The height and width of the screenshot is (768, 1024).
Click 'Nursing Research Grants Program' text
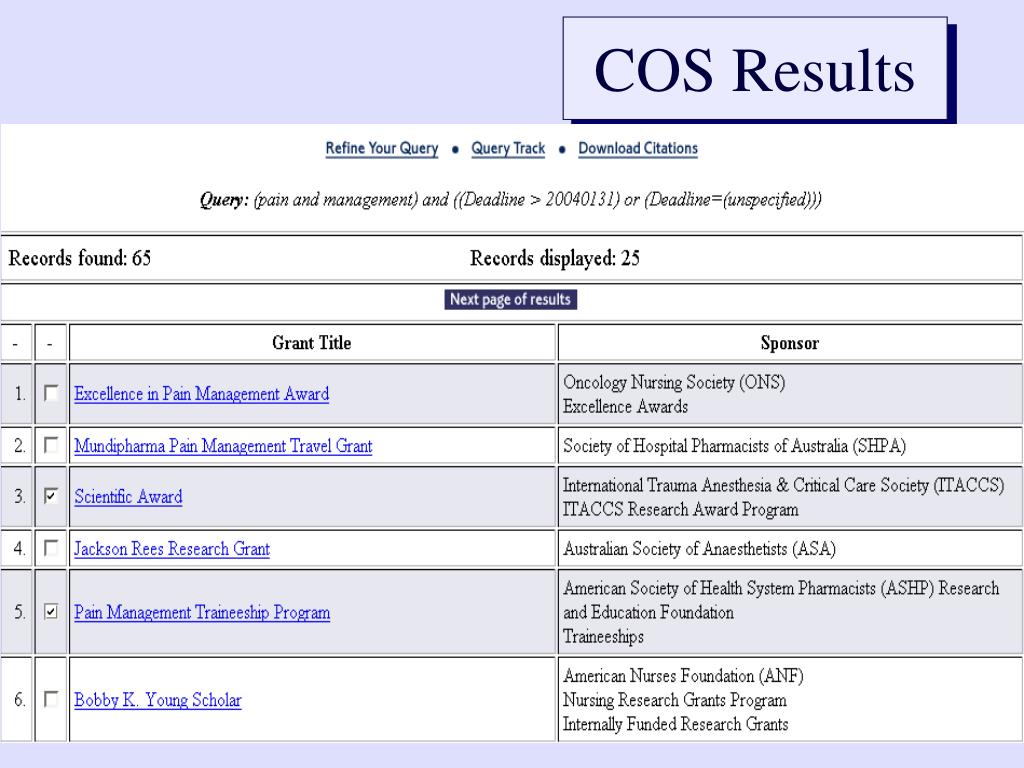(x=675, y=700)
